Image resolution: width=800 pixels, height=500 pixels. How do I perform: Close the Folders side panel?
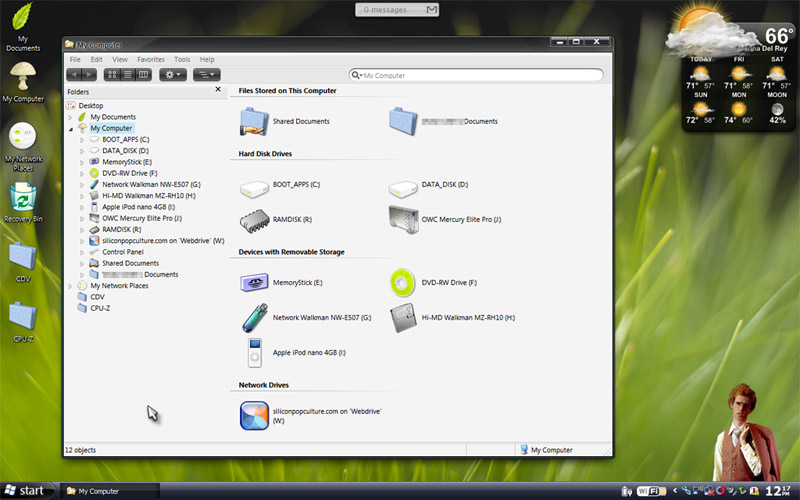click(x=218, y=90)
